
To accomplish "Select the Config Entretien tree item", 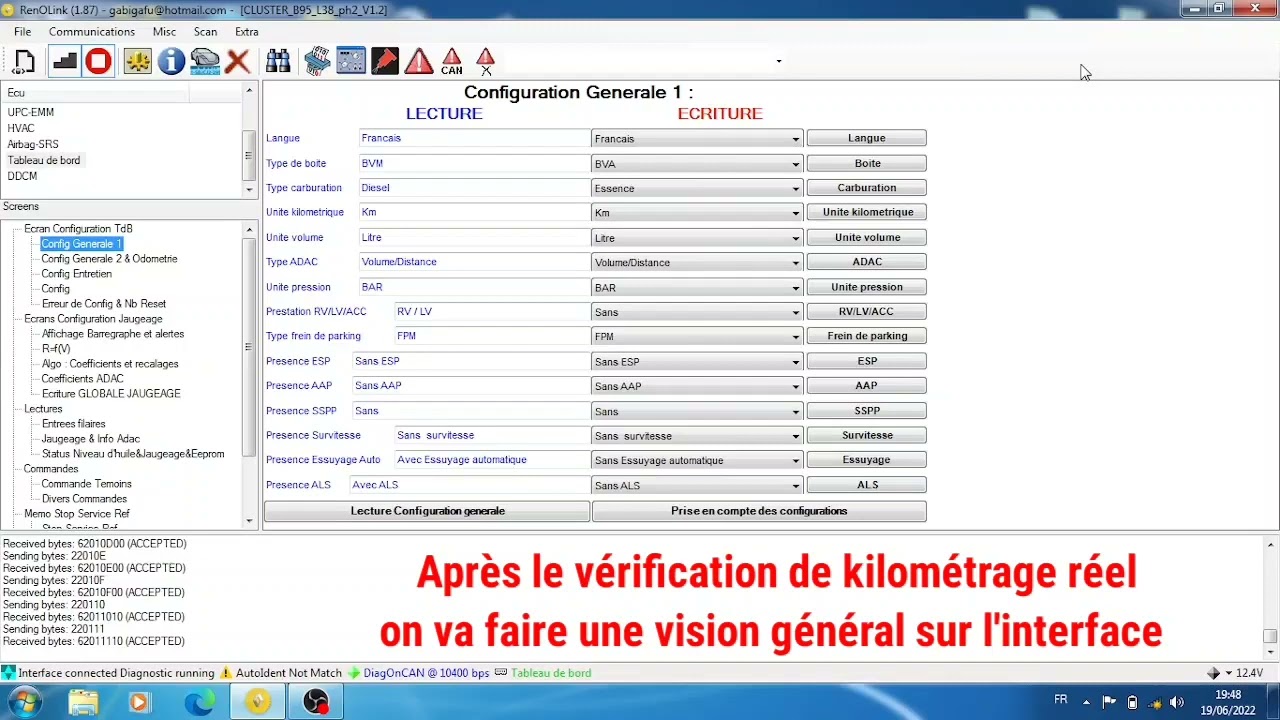I will [x=76, y=274].
